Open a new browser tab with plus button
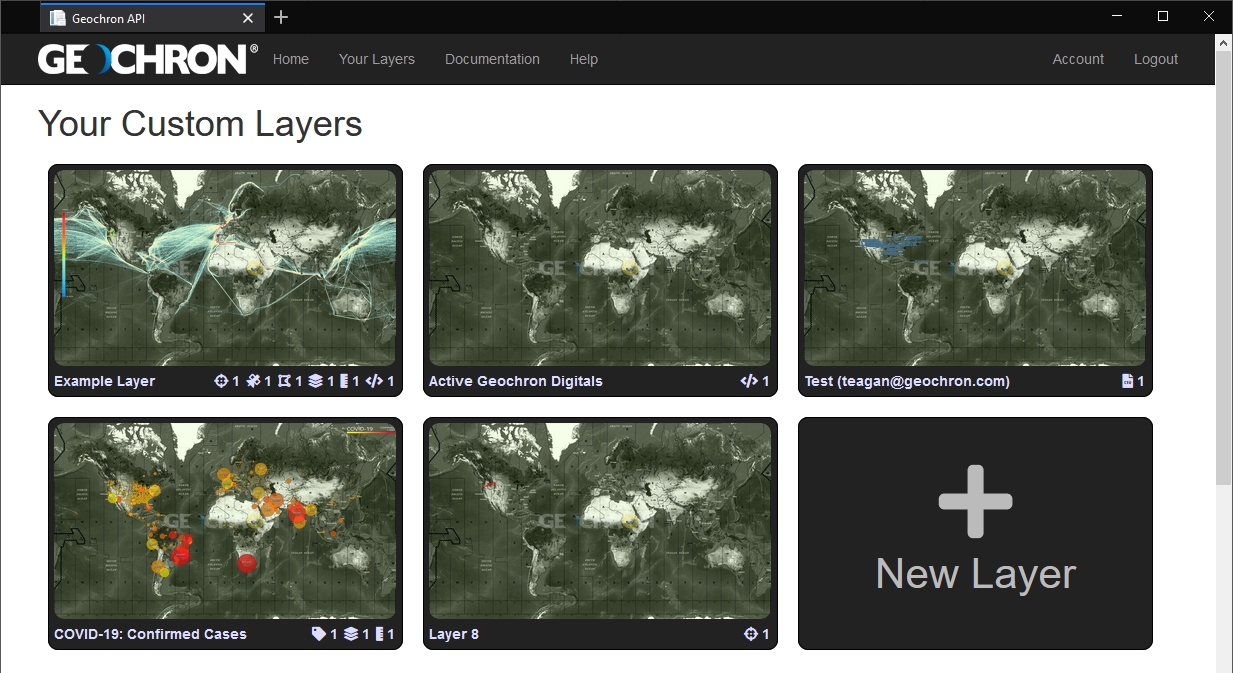Viewport: 1233px width, 673px height. click(281, 17)
